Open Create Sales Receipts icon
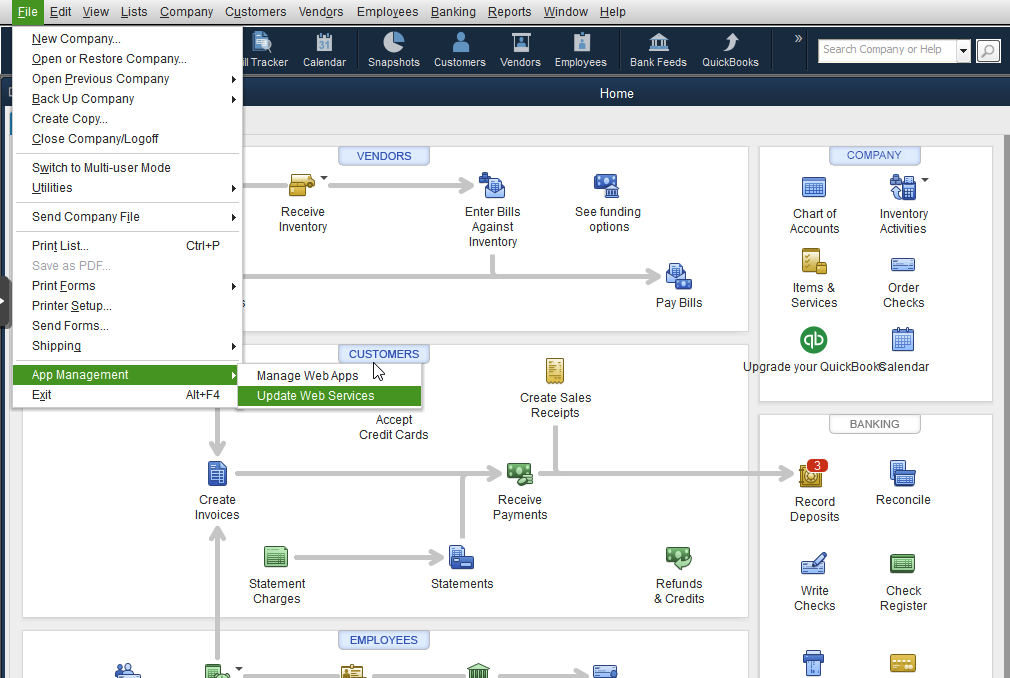This screenshot has width=1010, height=678. pos(555,371)
